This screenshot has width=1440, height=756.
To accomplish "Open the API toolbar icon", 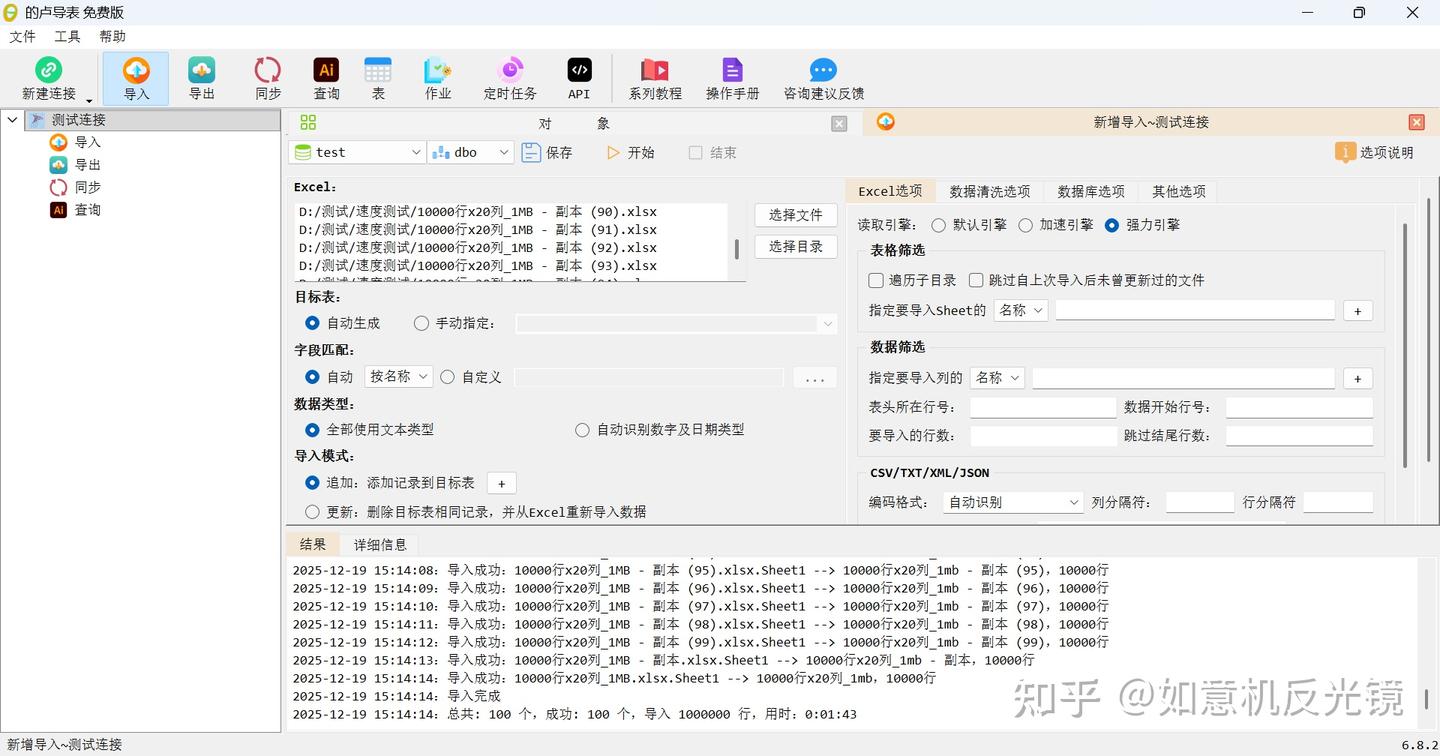I will point(579,69).
